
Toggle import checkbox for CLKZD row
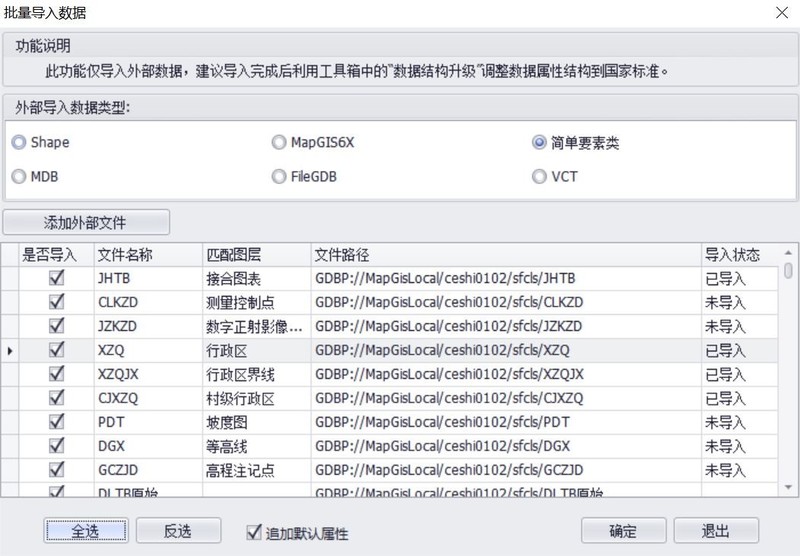57,302
